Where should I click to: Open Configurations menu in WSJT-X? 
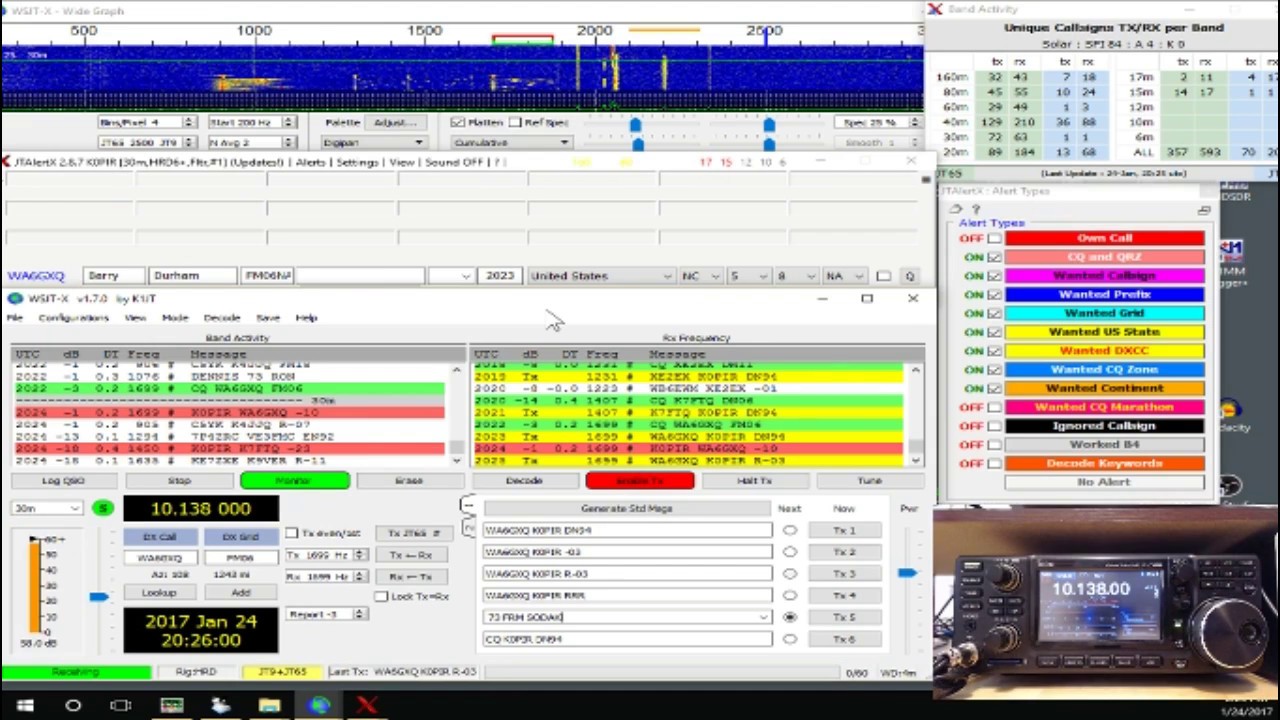73,318
